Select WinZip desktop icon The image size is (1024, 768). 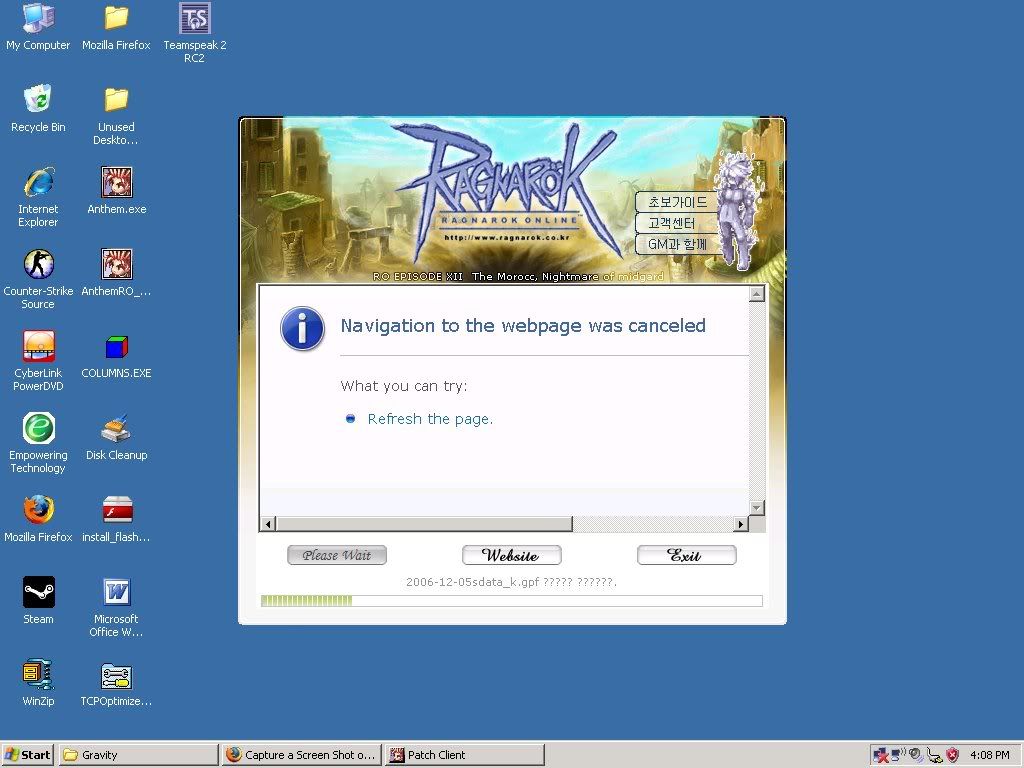(38, 682)
